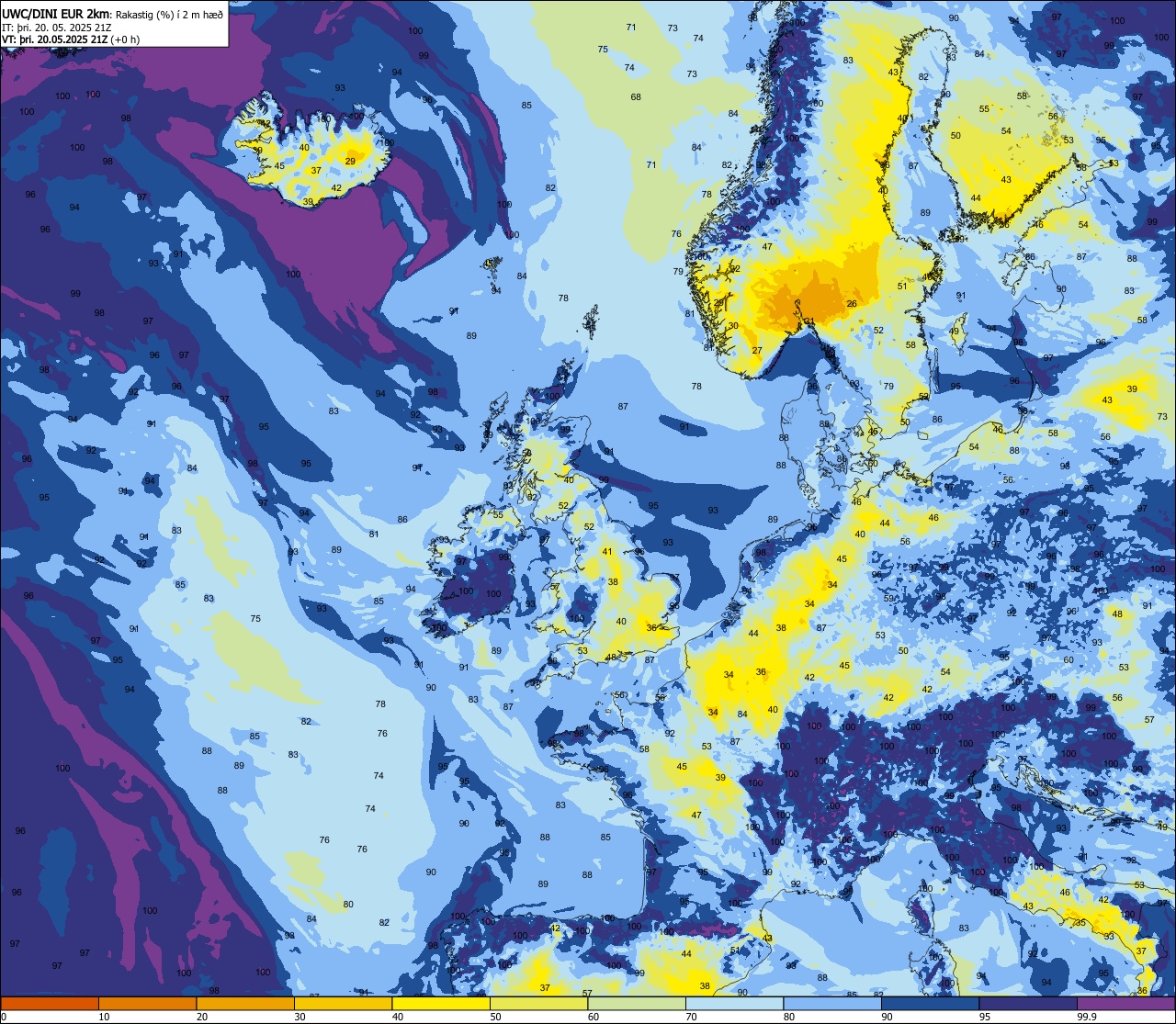Click the dark blue 90–95 legend swatch
Viewport: 1176px width, 1024px height.
[930, 1003]
